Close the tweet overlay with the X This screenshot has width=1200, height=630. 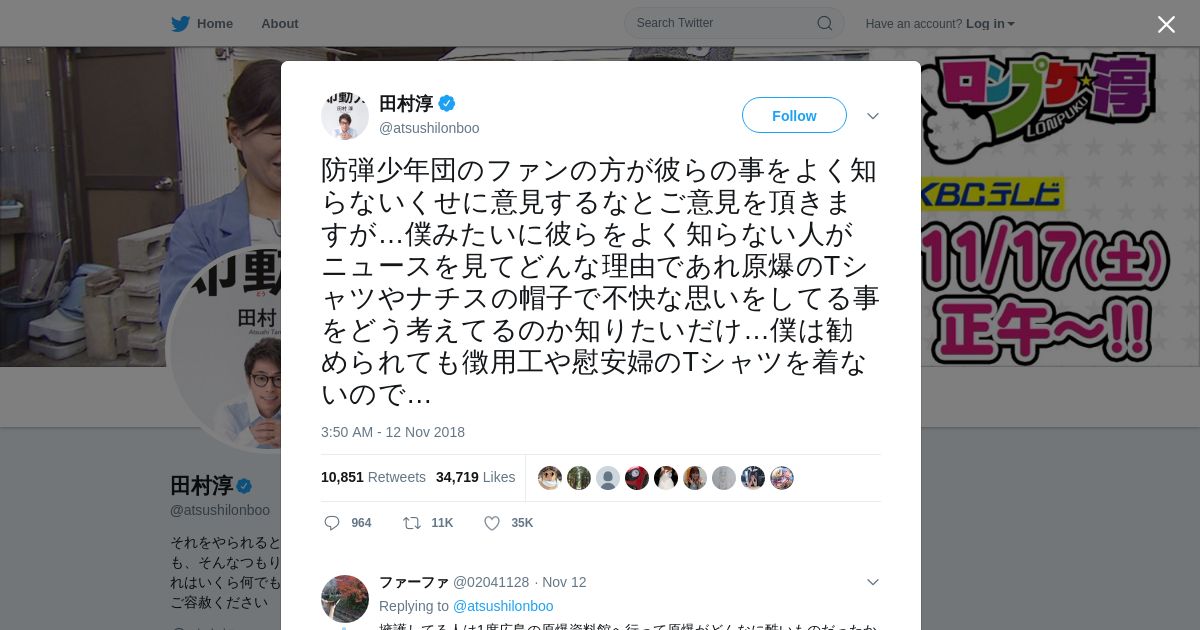click(1166, 24)
